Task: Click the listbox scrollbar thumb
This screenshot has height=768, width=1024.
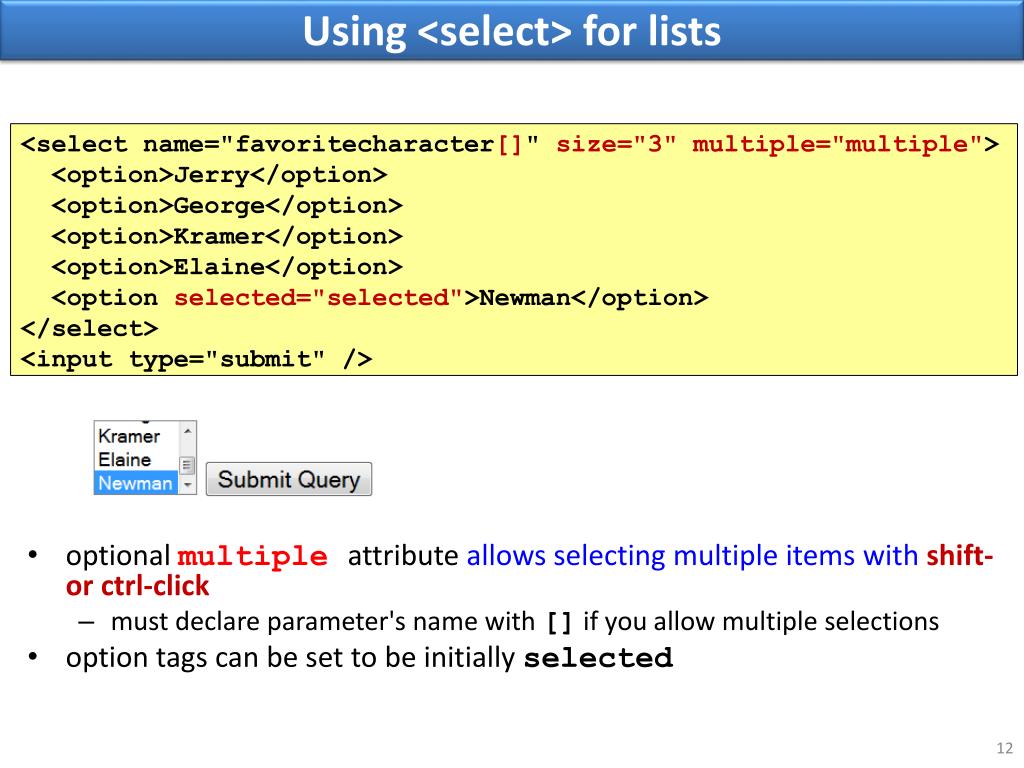Action: (187, 465)
